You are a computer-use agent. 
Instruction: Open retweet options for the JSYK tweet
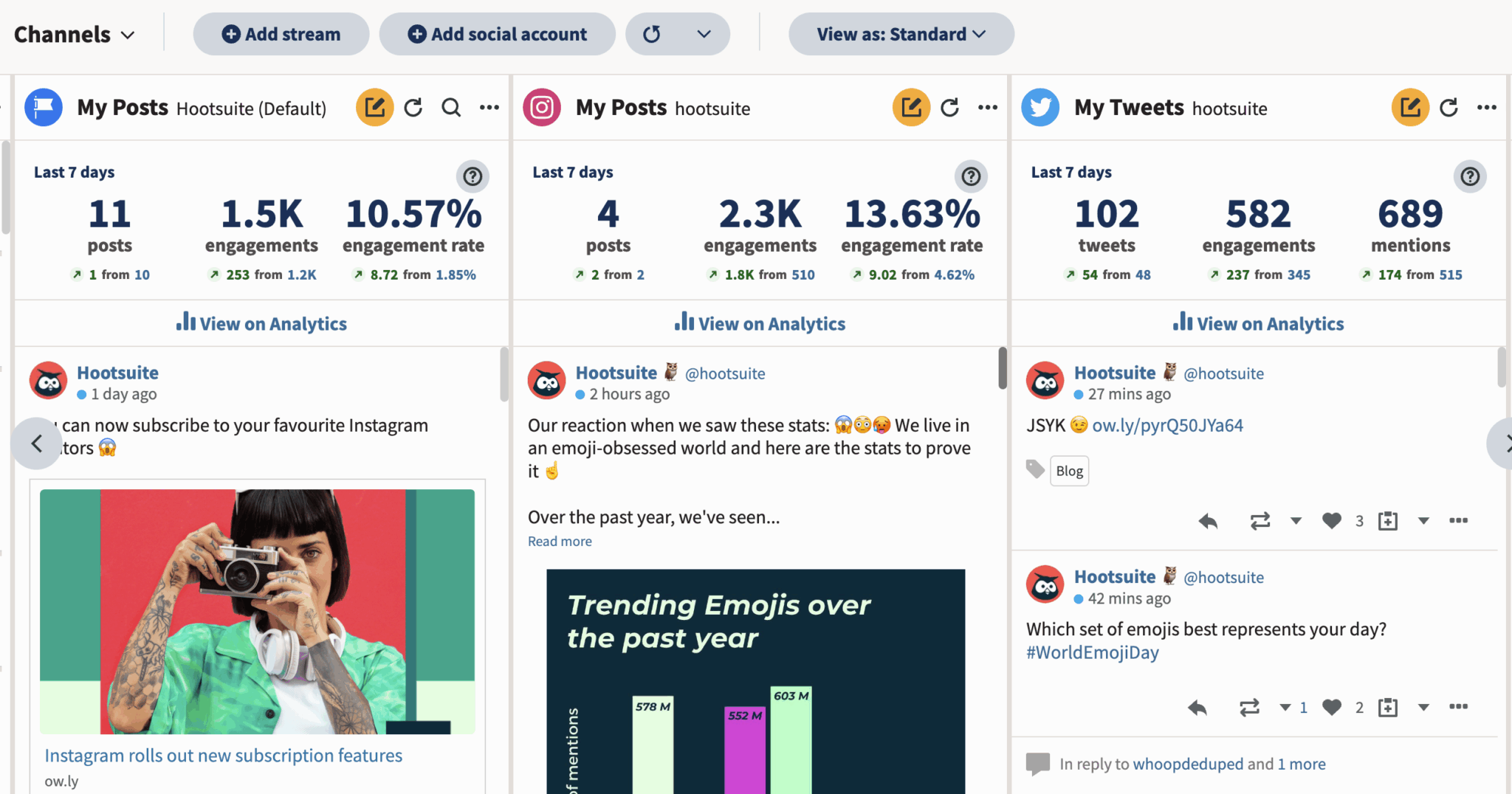1296,520
